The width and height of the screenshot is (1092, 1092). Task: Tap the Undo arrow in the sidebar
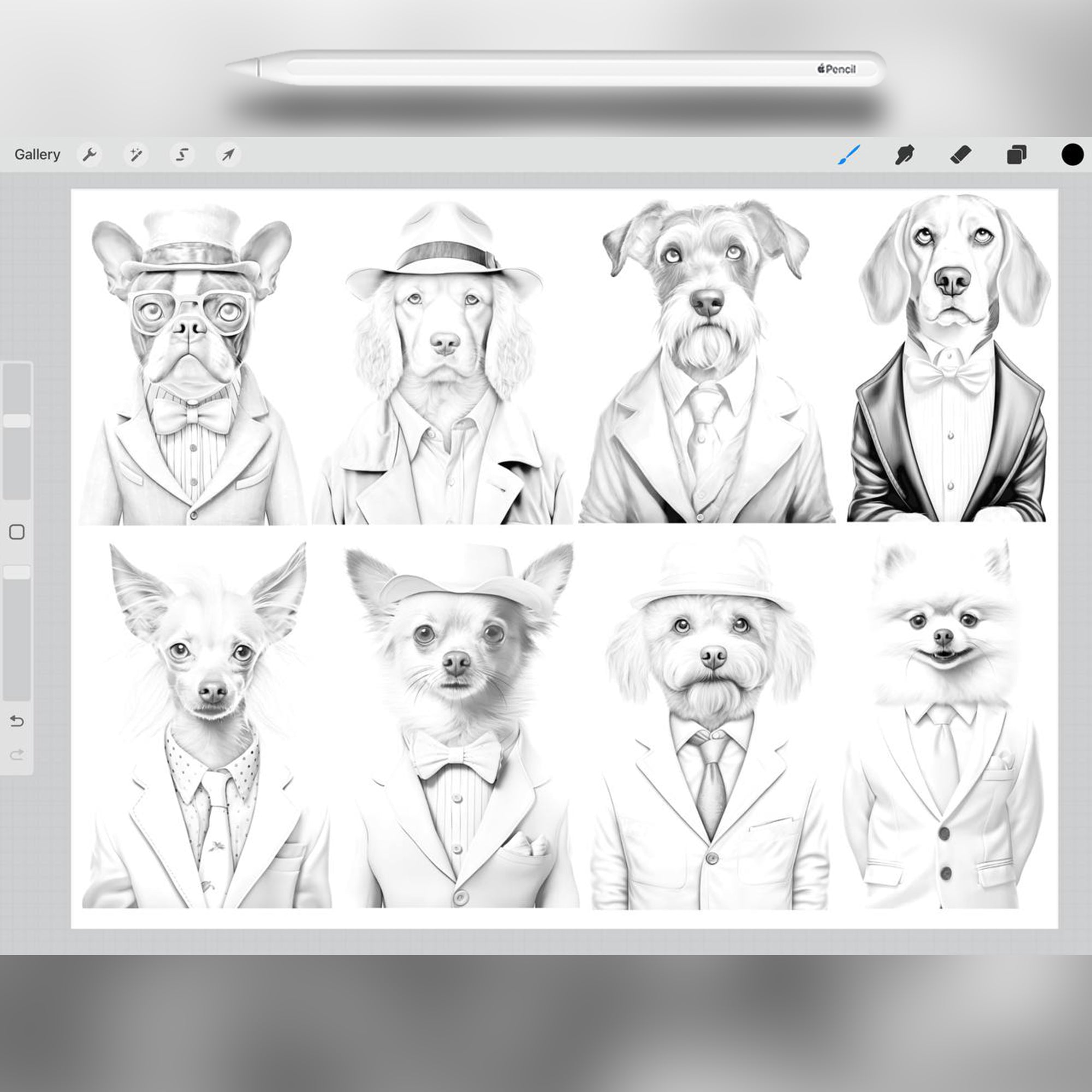[x=17, y=722]
